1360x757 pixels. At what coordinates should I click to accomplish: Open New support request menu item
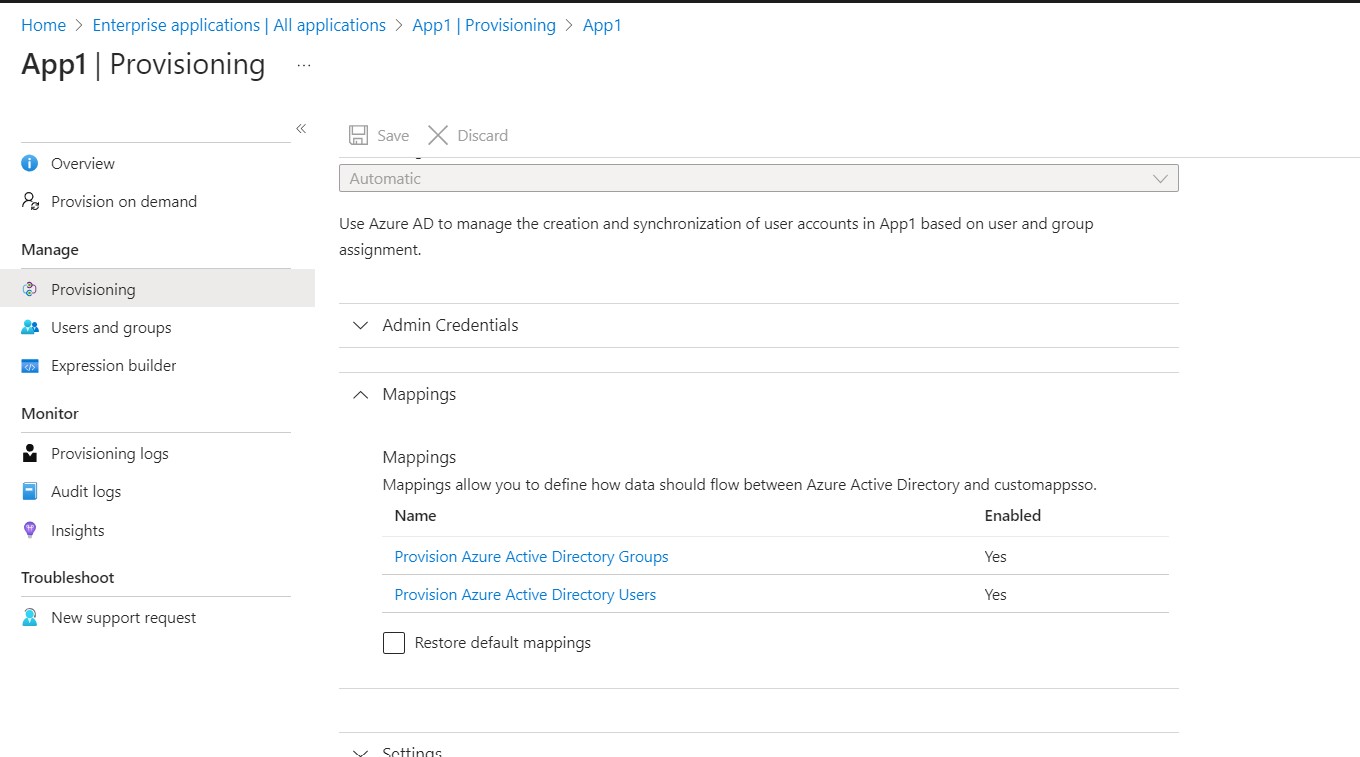124,617
